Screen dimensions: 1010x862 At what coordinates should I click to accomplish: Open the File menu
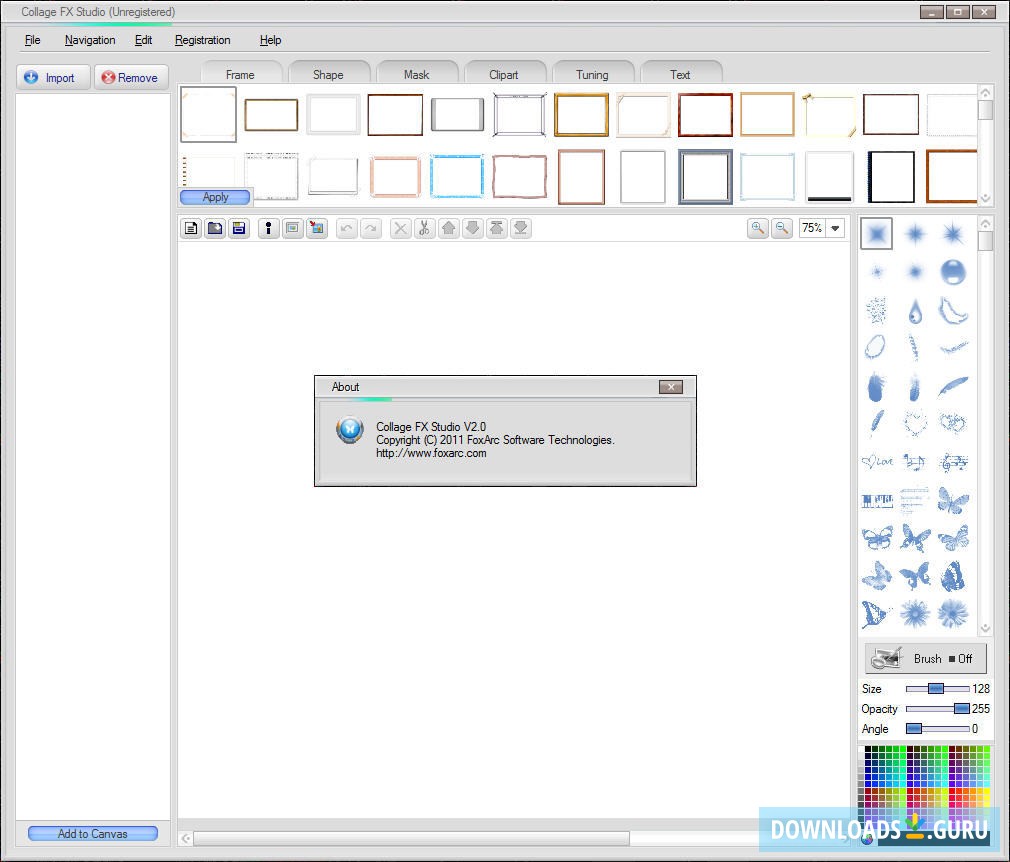pos(32,40)
